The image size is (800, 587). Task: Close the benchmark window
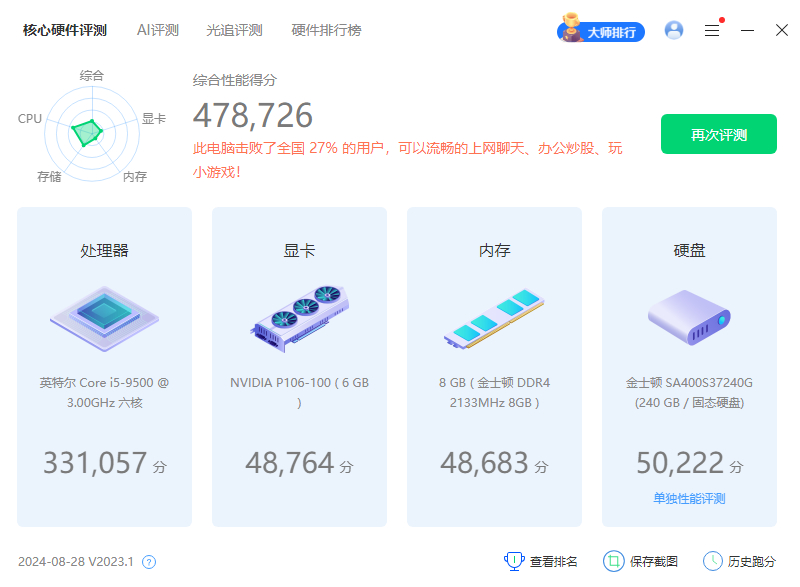(782, 30)
